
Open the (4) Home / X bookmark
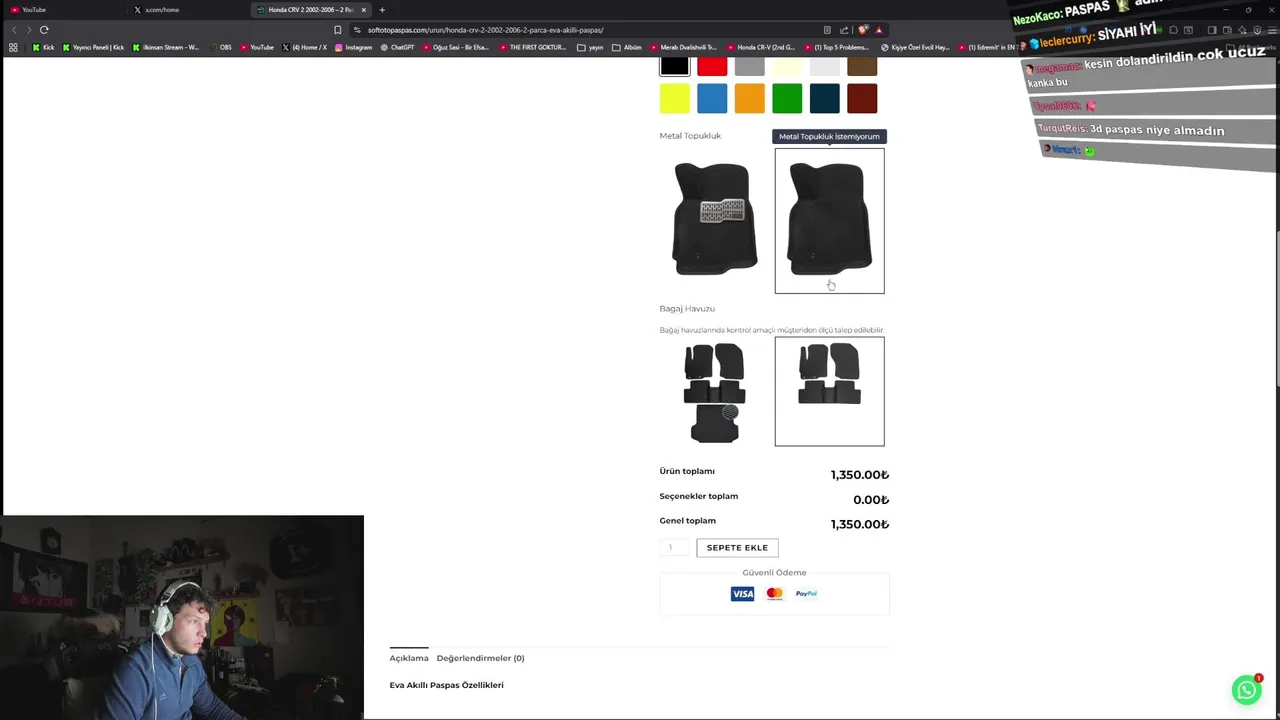(x=305, y=47)
